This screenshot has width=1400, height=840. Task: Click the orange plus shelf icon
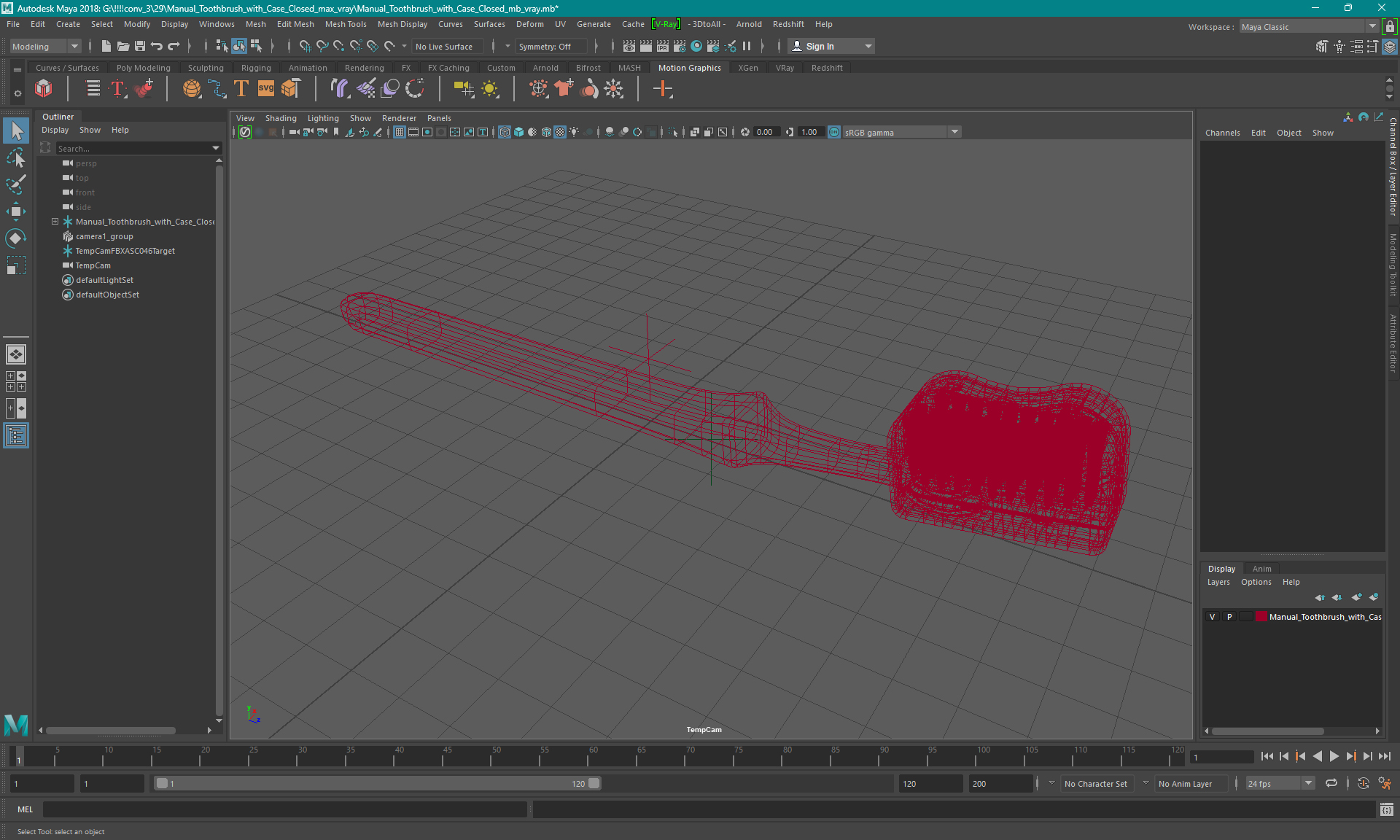pyautogui.click(x=663, y=89)
